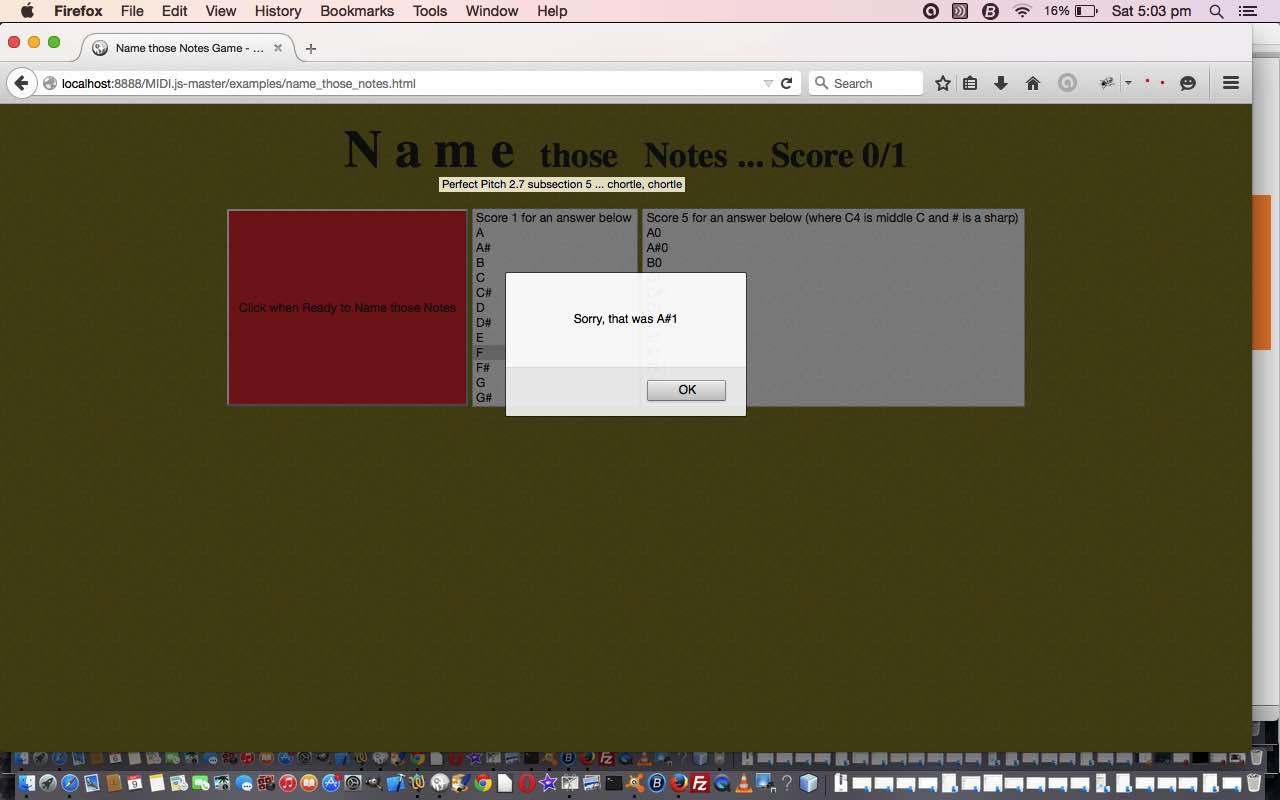This screenshot has height=800, width=1280.
Task: Open the History menu
Action: coord(277,11)
